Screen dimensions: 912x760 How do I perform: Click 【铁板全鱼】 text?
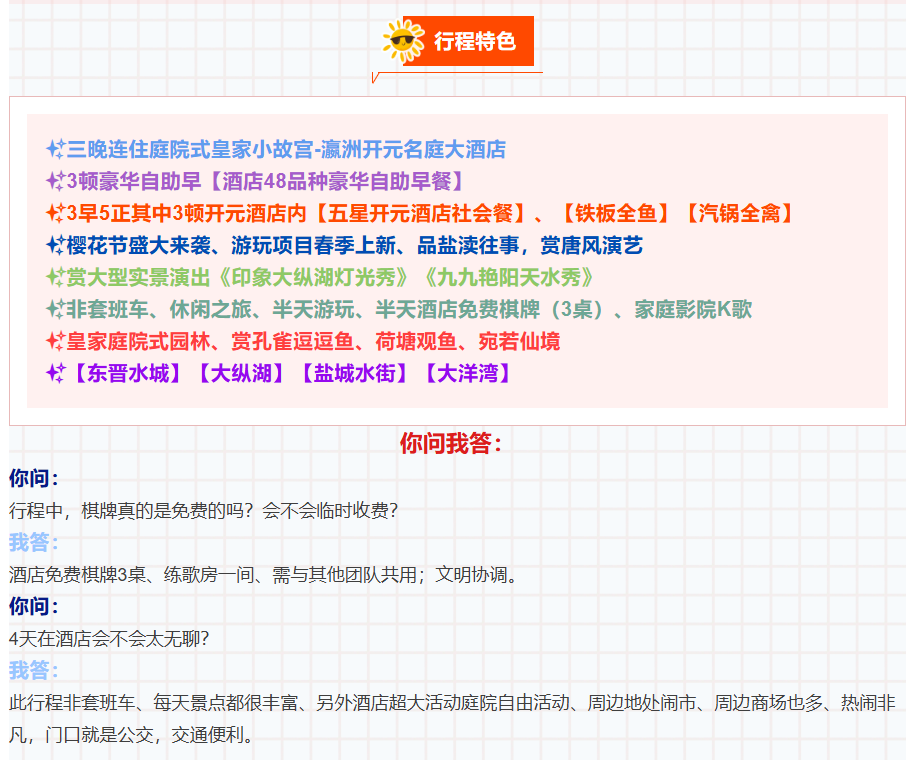(616, 213)
